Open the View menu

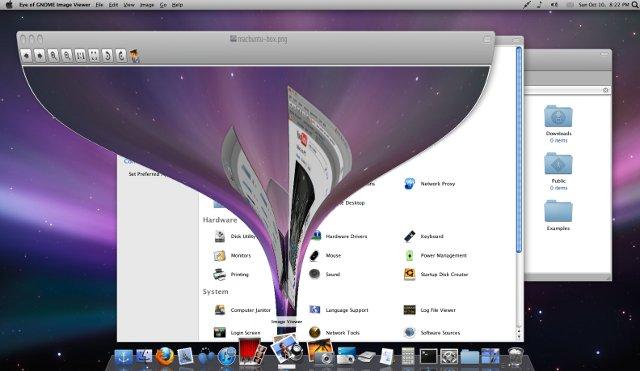coord(129,5)
